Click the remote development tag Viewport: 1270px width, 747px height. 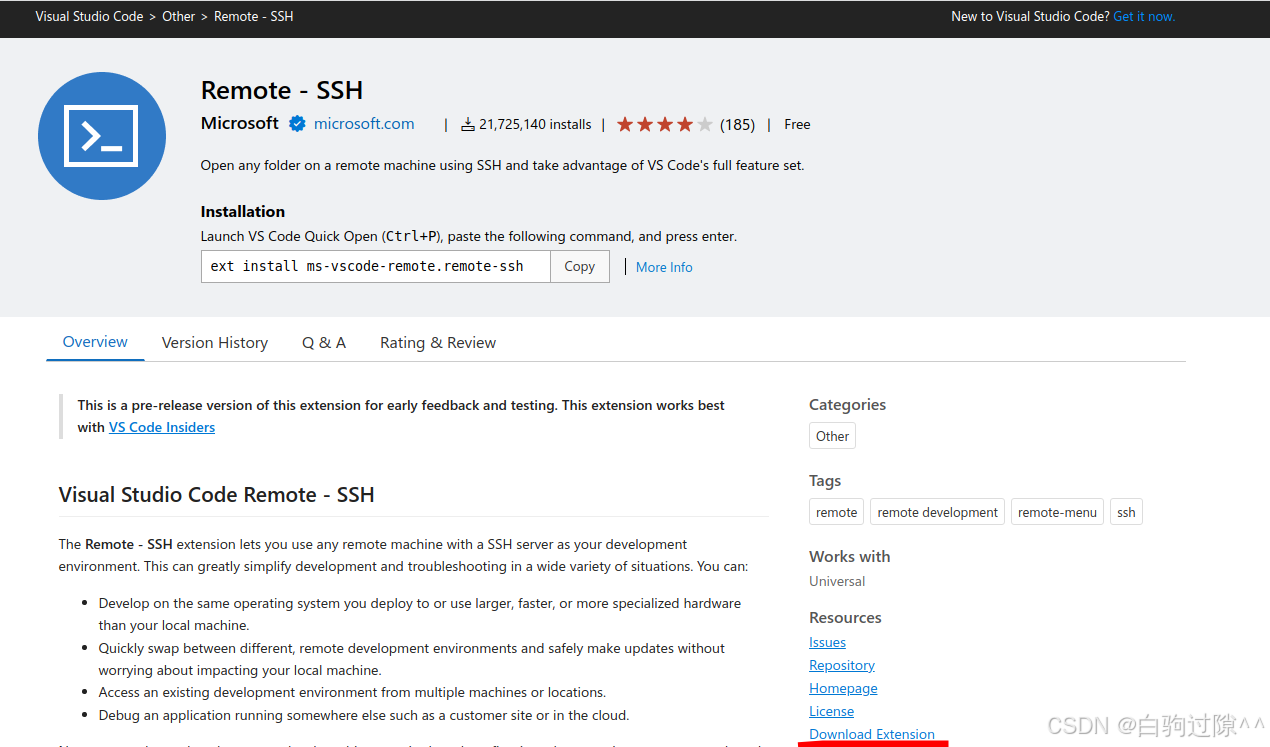click(936, 511)
